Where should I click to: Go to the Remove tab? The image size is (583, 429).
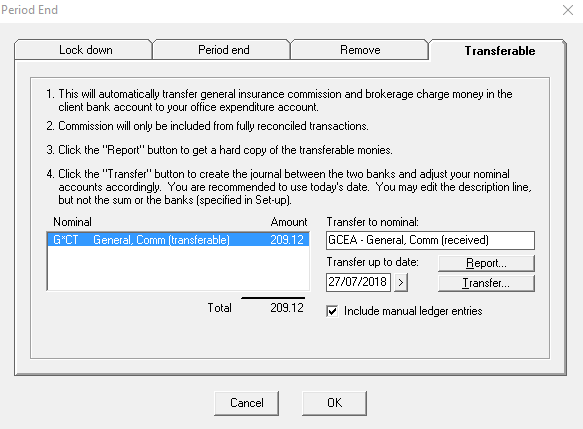click(359, 50)
